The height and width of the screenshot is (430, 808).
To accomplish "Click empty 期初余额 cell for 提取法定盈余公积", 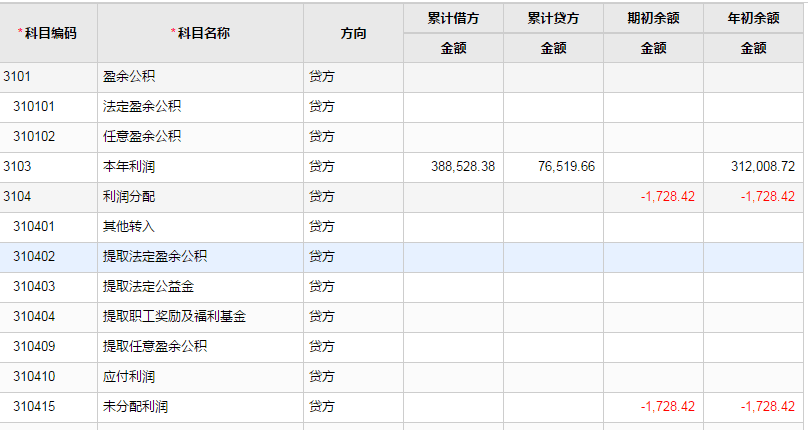I will [x=653, y=256].
